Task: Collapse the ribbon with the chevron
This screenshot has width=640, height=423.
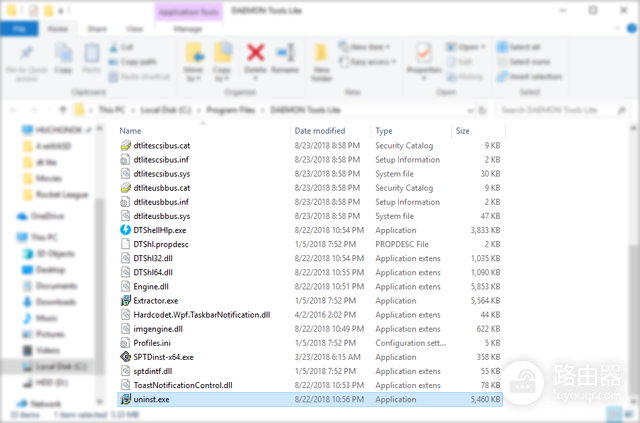Action: (617, 29)
